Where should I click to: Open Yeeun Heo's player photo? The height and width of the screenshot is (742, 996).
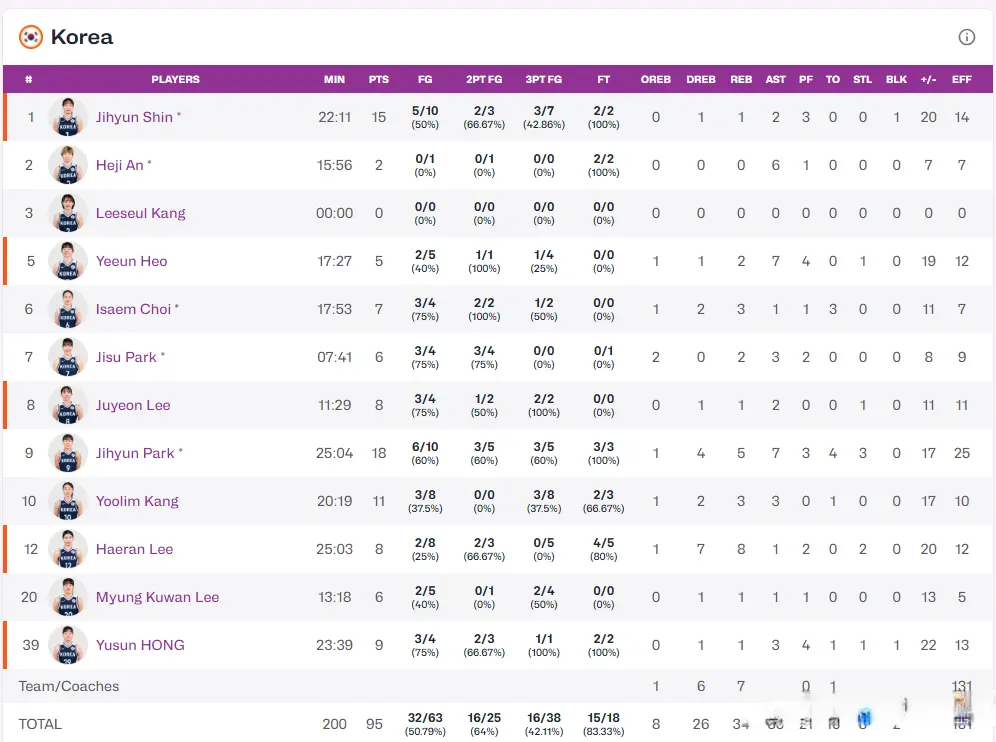point(68,261)
